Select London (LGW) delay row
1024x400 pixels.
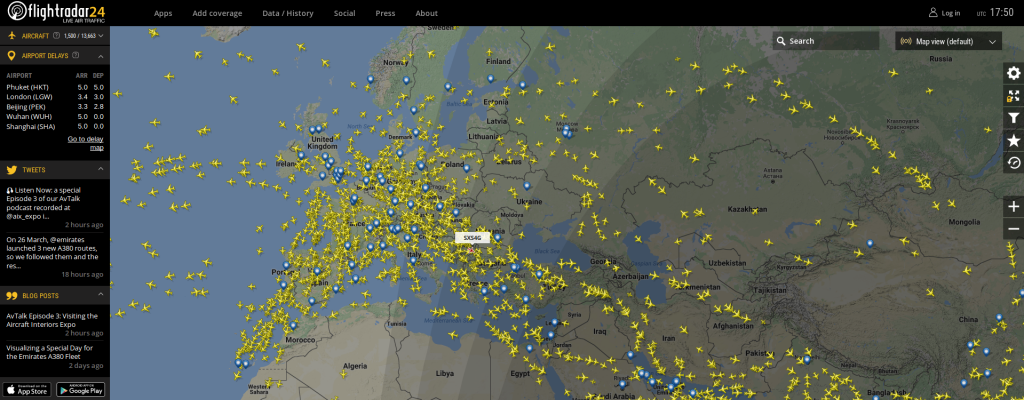(x=55, y=97)
